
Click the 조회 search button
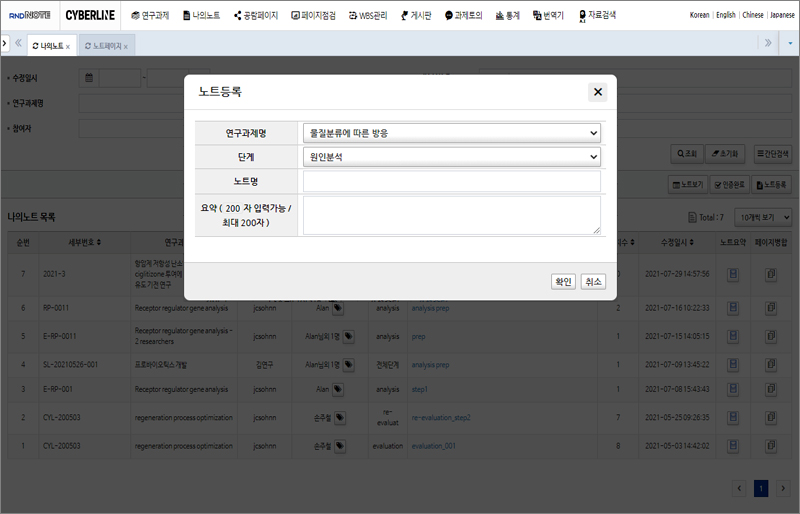(685, 154)
